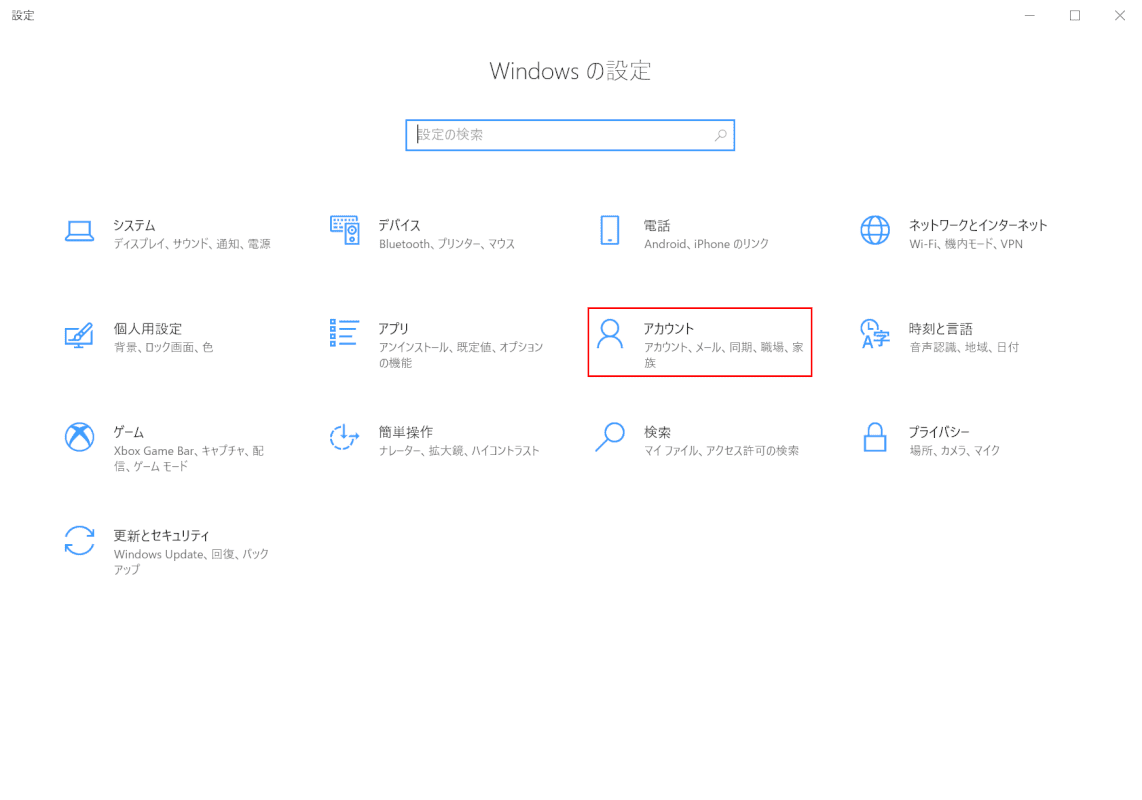The width and height of the screenshot is (1142, 800).
Task: Open the システム laptop icon
Action: (x=79, y=231)
